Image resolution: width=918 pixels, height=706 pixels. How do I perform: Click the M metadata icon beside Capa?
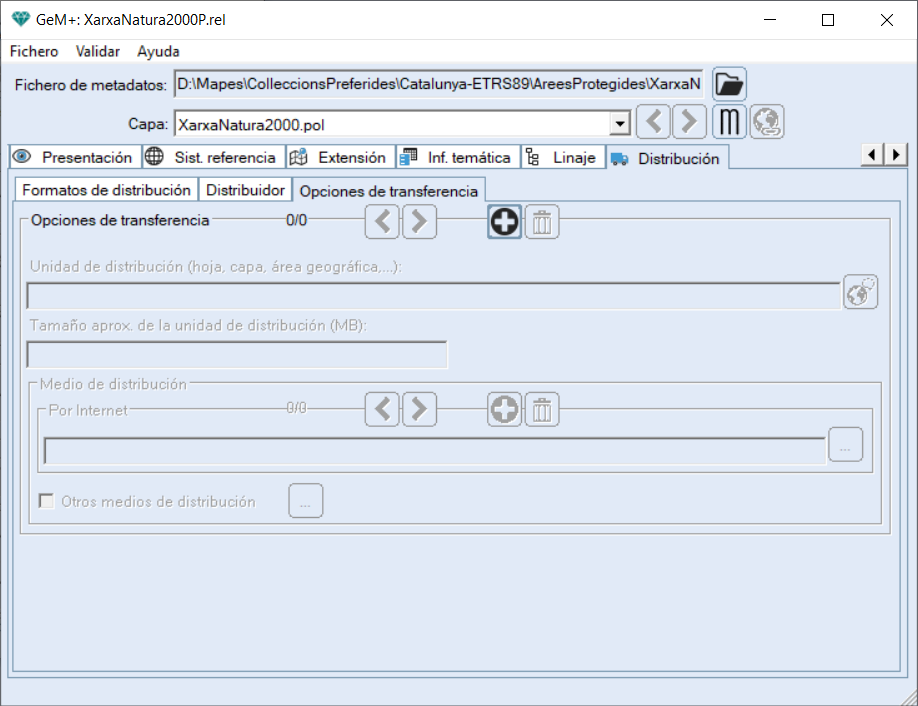(x=730, y=123)
